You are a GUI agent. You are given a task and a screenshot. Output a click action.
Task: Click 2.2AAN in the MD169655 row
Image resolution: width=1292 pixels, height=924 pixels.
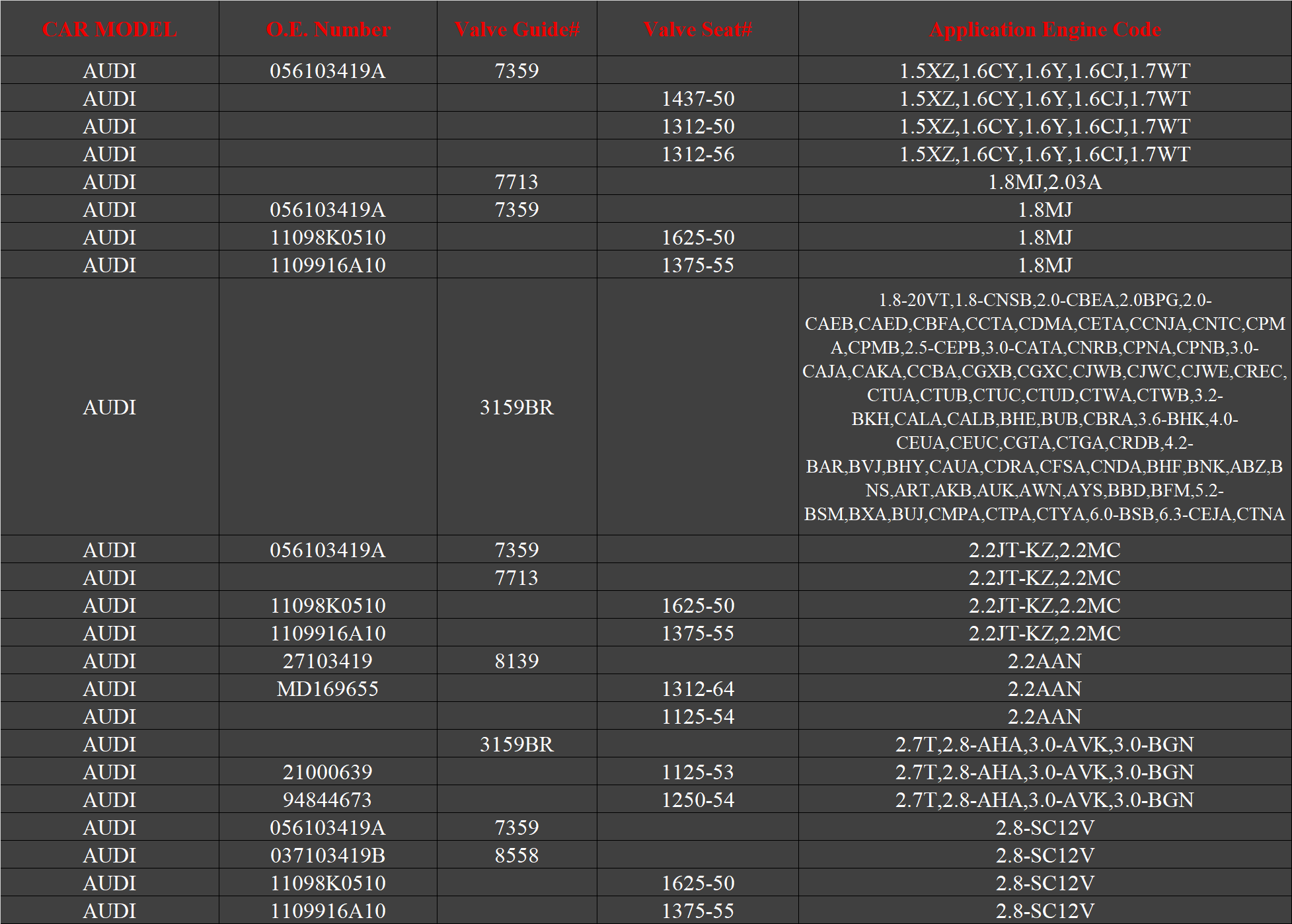tap(1045, 689)
